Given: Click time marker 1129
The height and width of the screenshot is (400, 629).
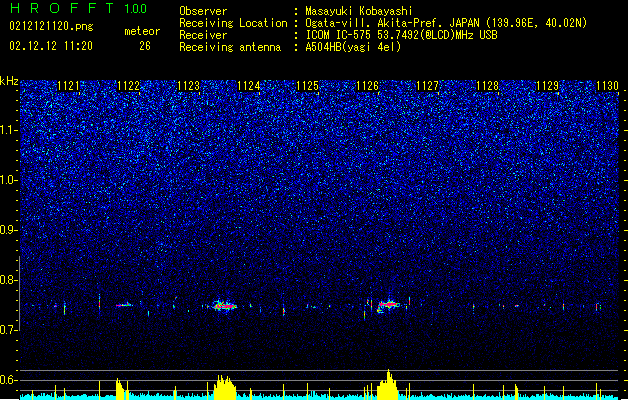Looking at the screenshot, I should (548, 86).
